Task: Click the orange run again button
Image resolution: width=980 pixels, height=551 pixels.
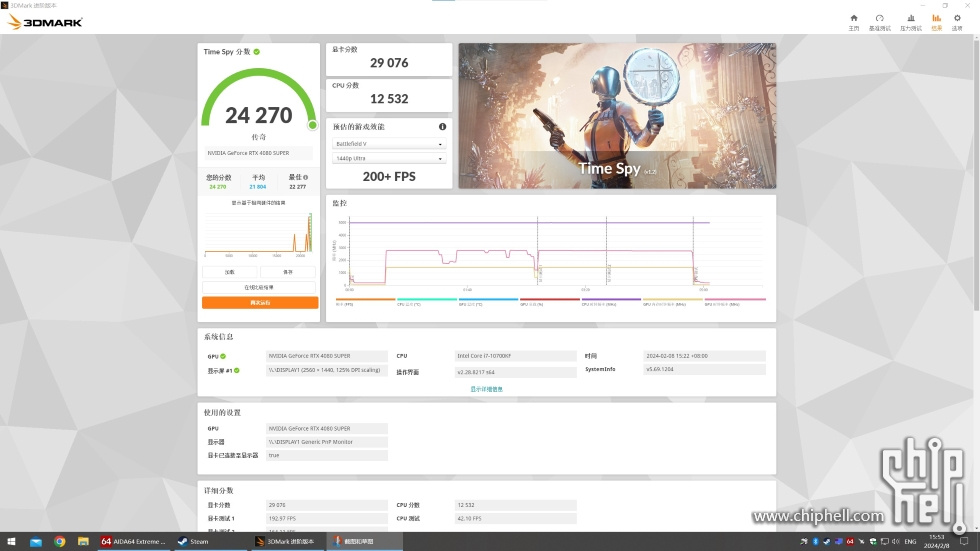Action: (260, 303)
